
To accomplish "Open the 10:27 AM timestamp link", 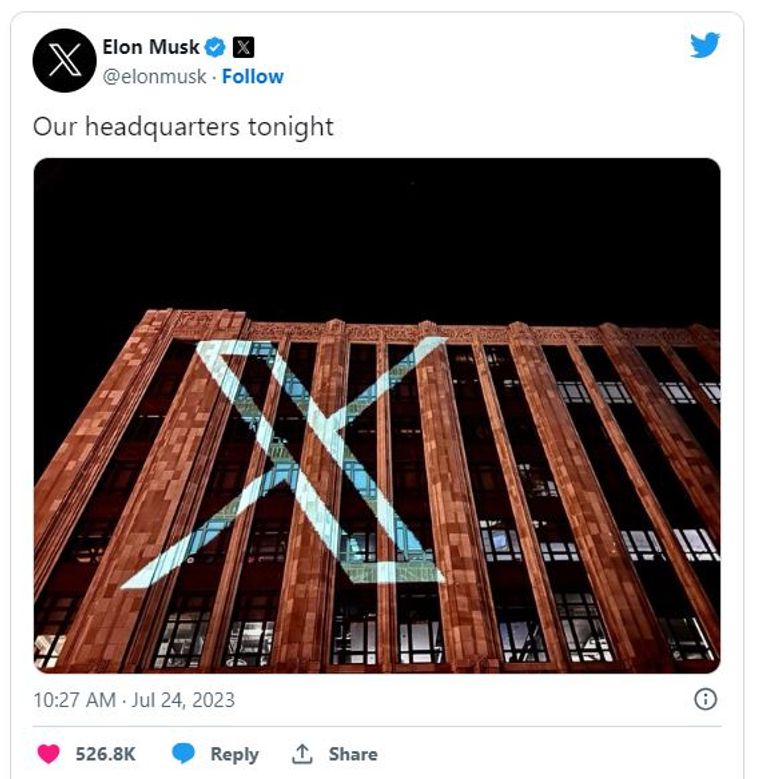I will click(x=74, y=700).
